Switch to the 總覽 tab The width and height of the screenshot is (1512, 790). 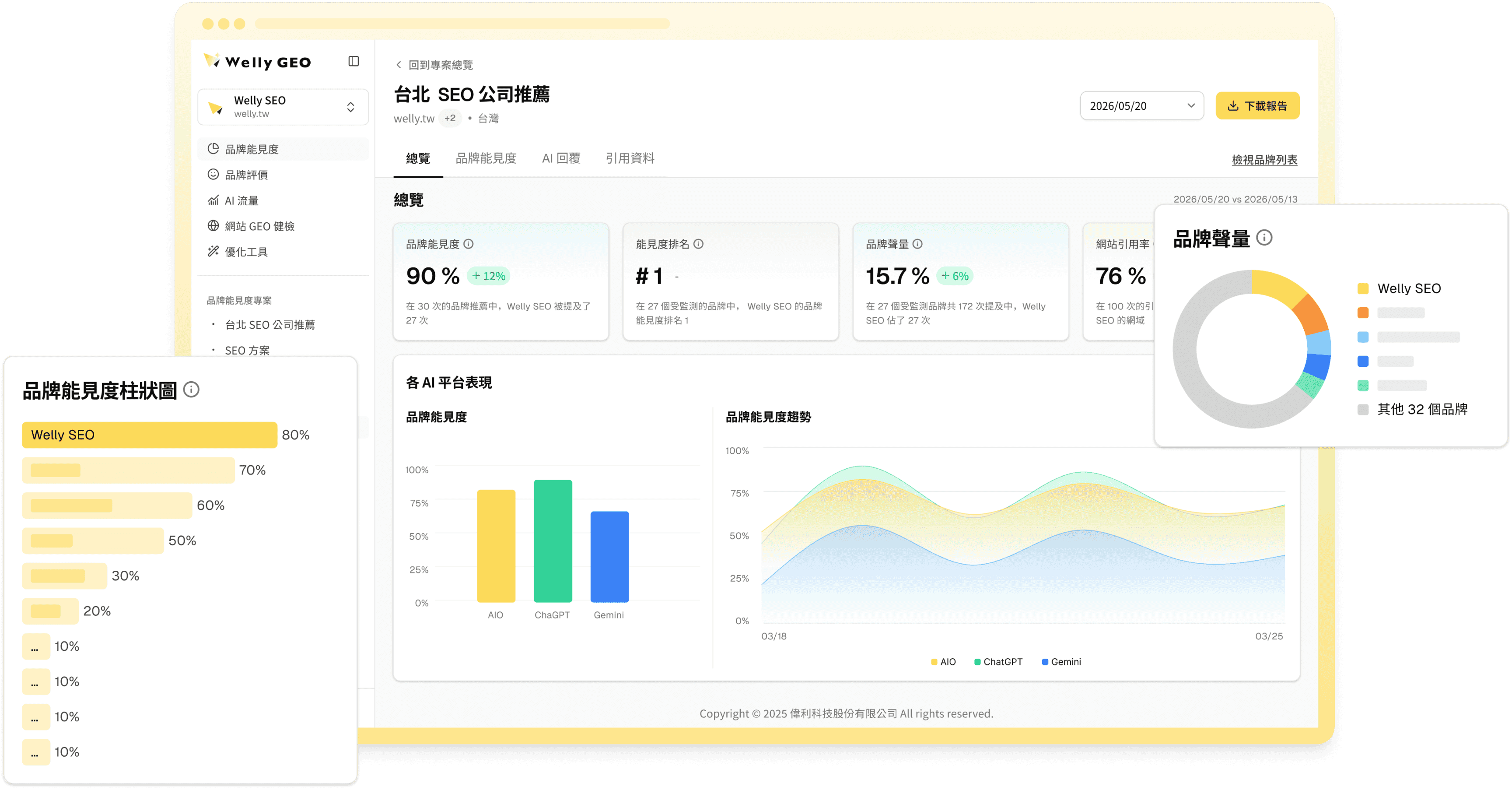click(418, 158)
